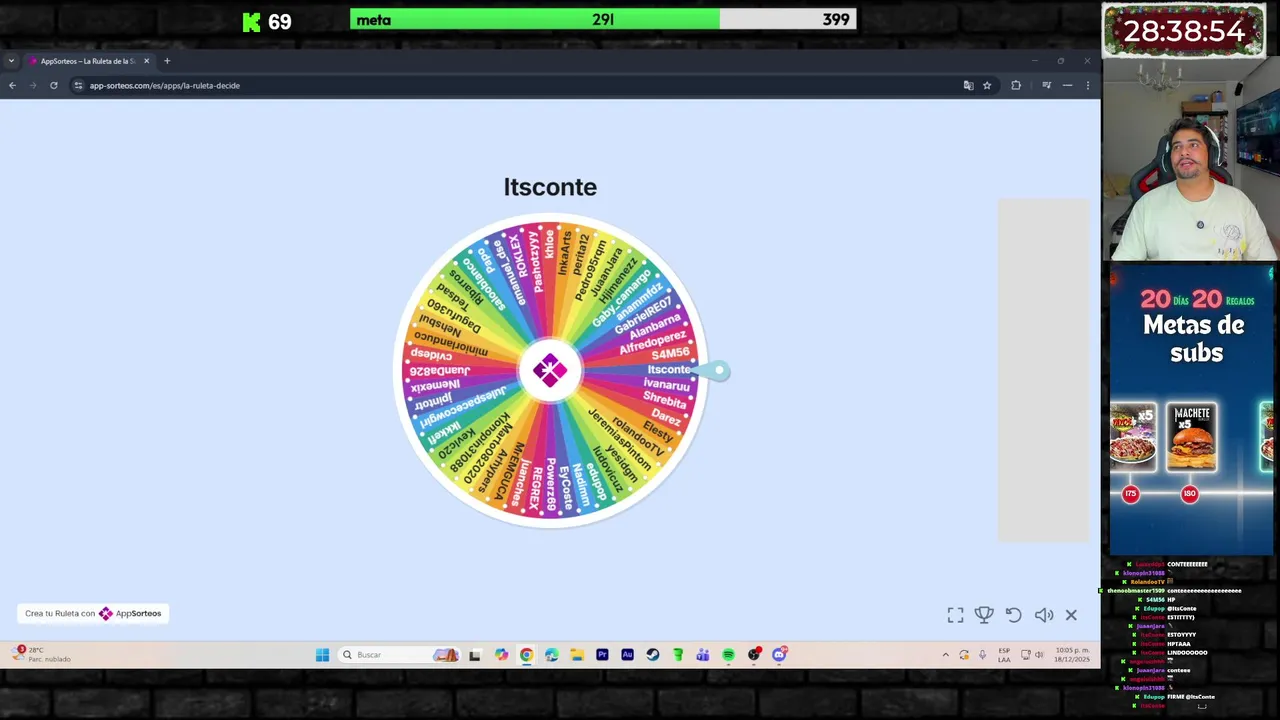Open weather widget showing 28°C
Viewport: 1280px width, 720px height.
coord(41,654)
